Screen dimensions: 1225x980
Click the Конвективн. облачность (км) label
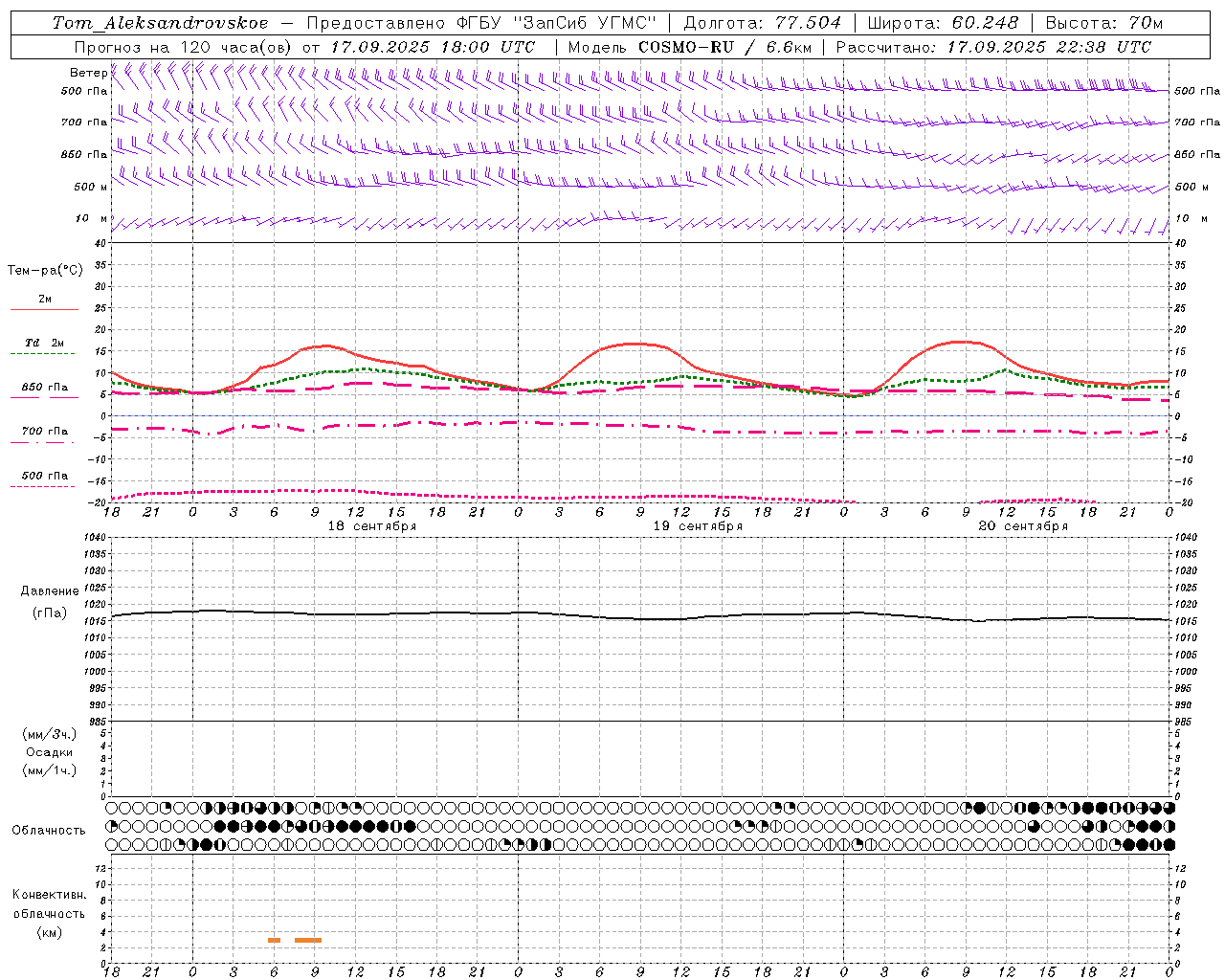click(49, 913)
